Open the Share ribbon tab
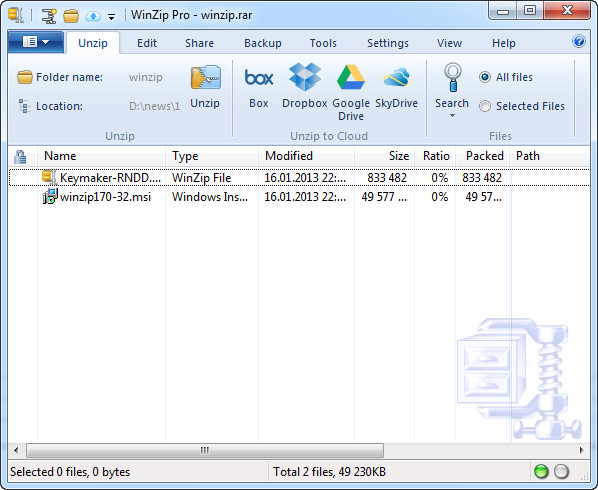This screenshot has width=598, height=490. click(199, 43)
